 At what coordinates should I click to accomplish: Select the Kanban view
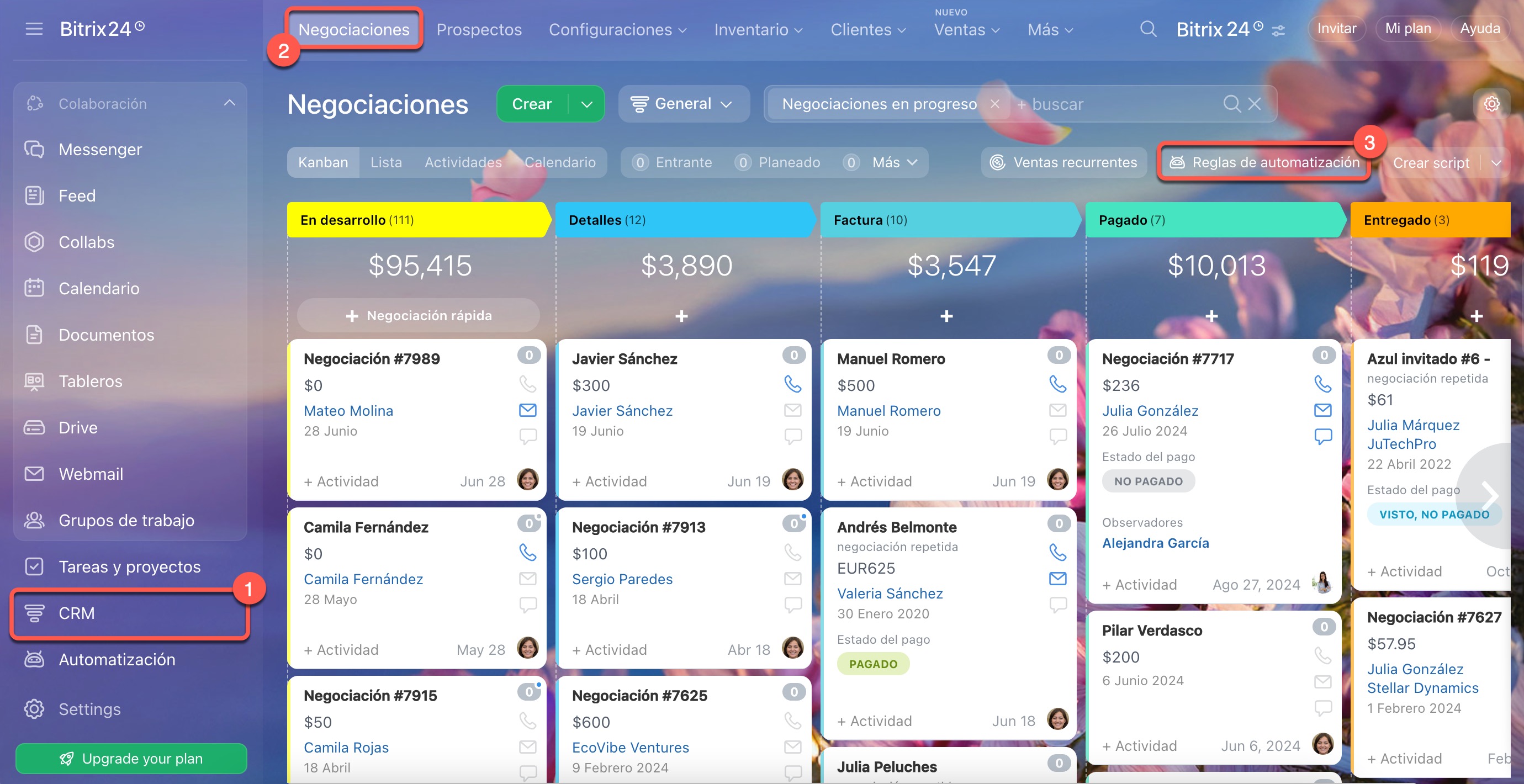click(x=323, y=162)
